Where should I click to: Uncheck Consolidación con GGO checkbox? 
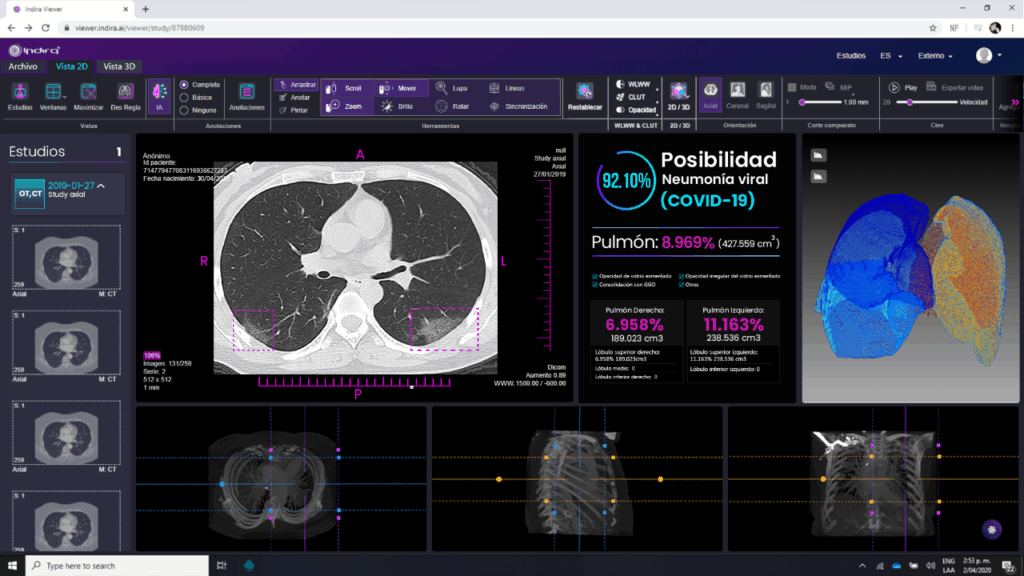(x=595, y=284)
